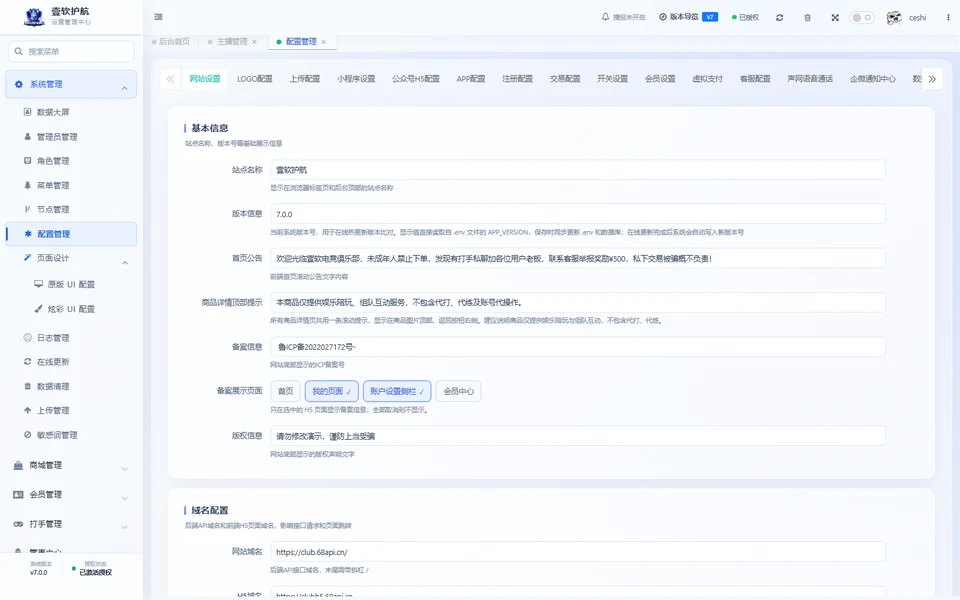Open 数据清理 in sidebar
The width and height of the screenshot is (960, 600).
point(53,386)
